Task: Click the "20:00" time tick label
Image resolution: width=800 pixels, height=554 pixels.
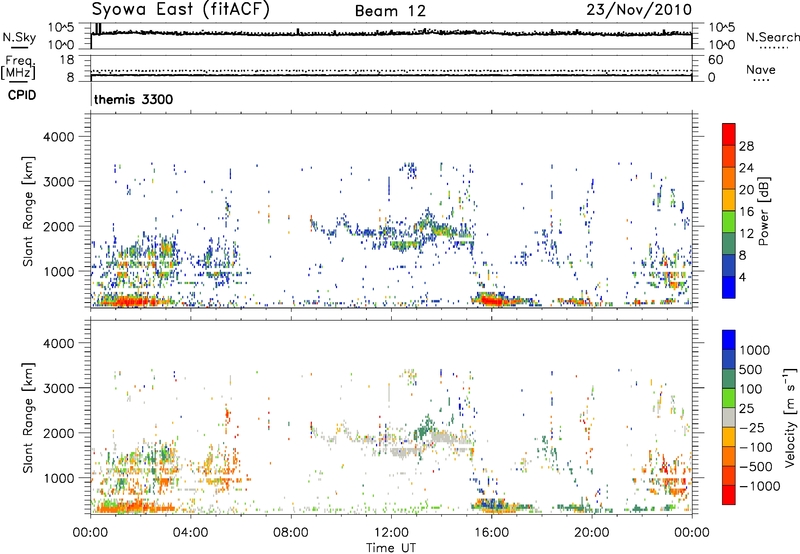Action: [592, 533]
